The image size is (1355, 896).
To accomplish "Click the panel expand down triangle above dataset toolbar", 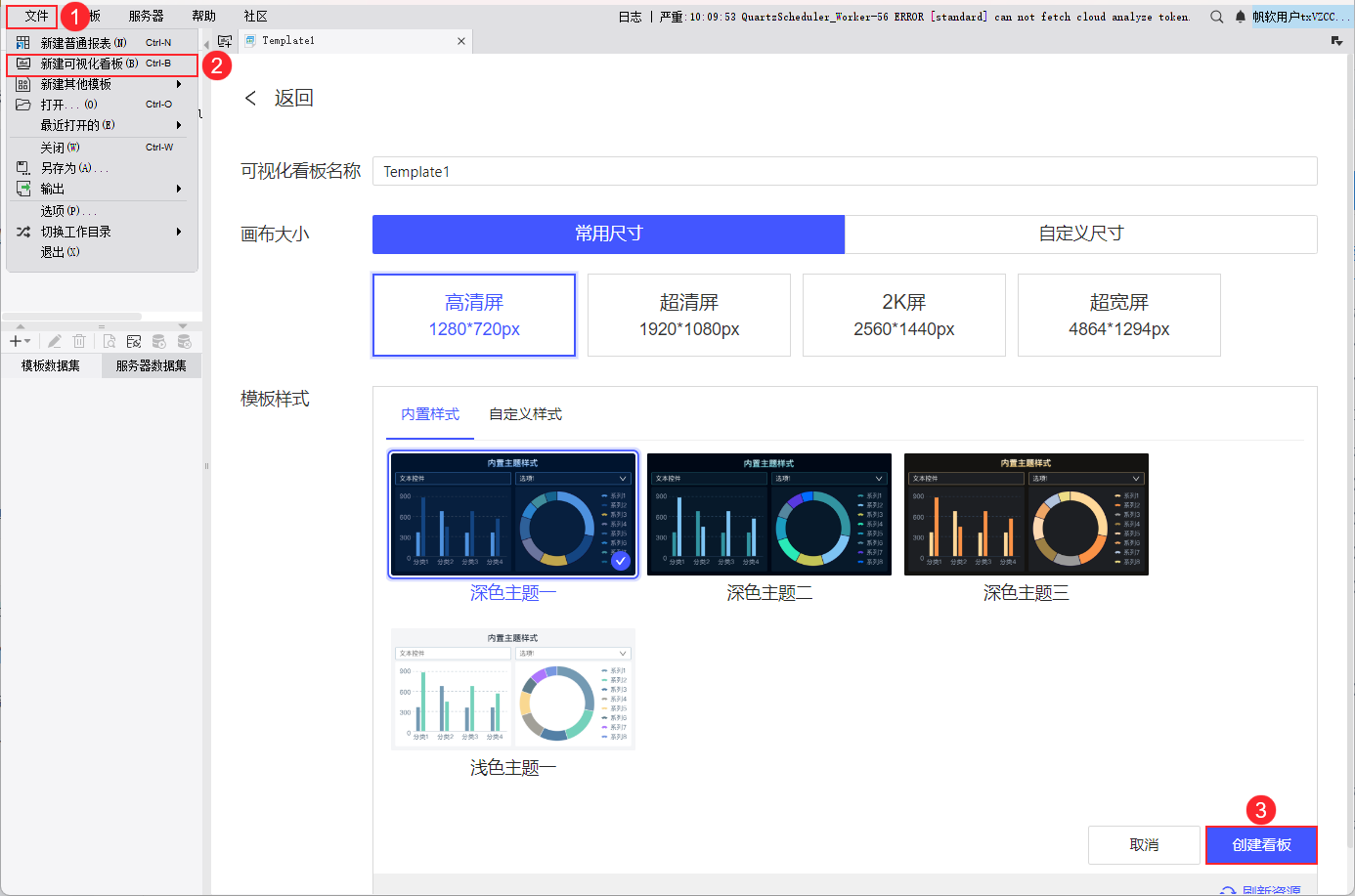I will pyautogui.click(x=183, y=326).
